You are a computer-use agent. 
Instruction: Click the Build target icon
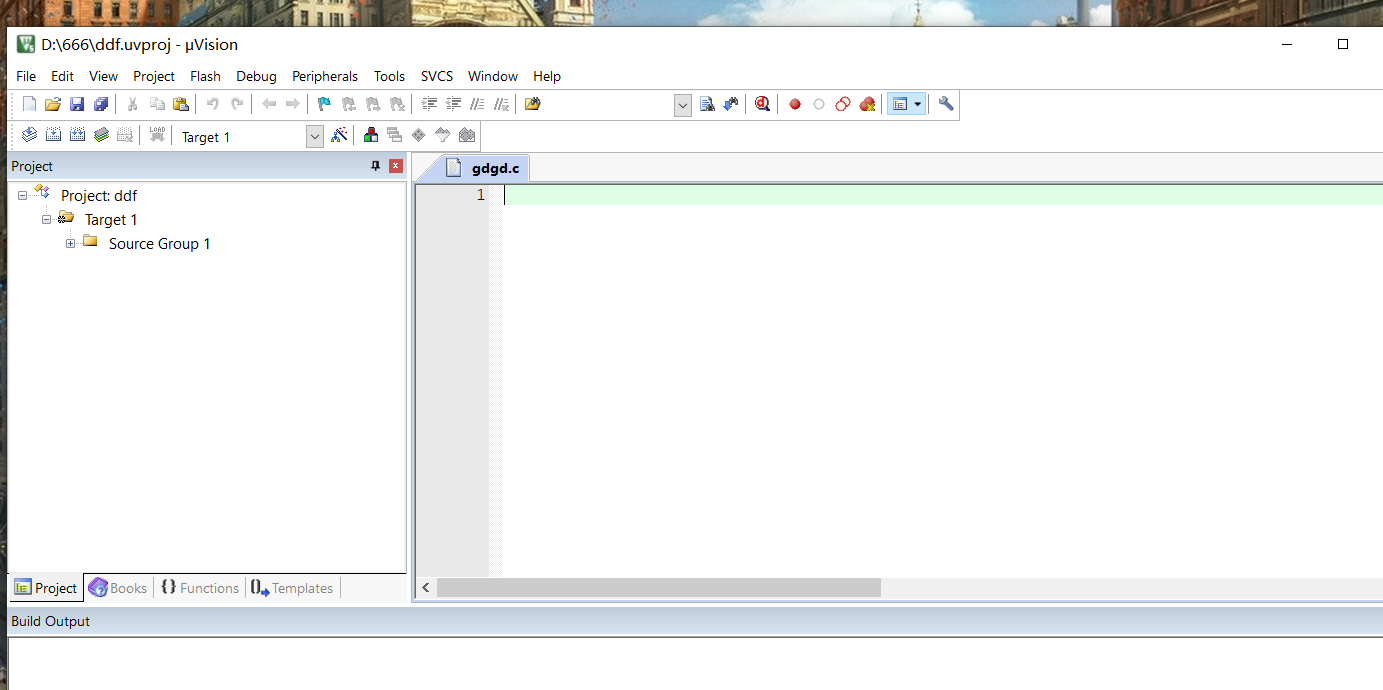(x=53, y=136)
